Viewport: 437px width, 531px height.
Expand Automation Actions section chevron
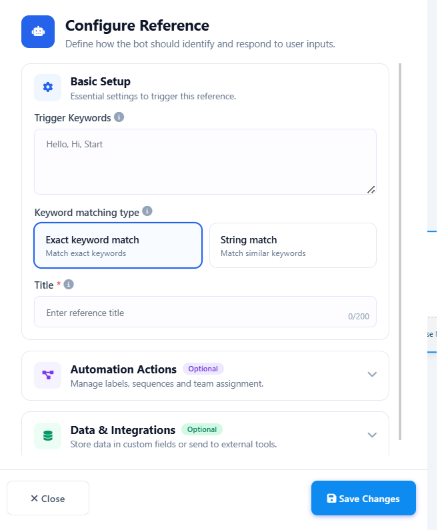coord(372,374)
